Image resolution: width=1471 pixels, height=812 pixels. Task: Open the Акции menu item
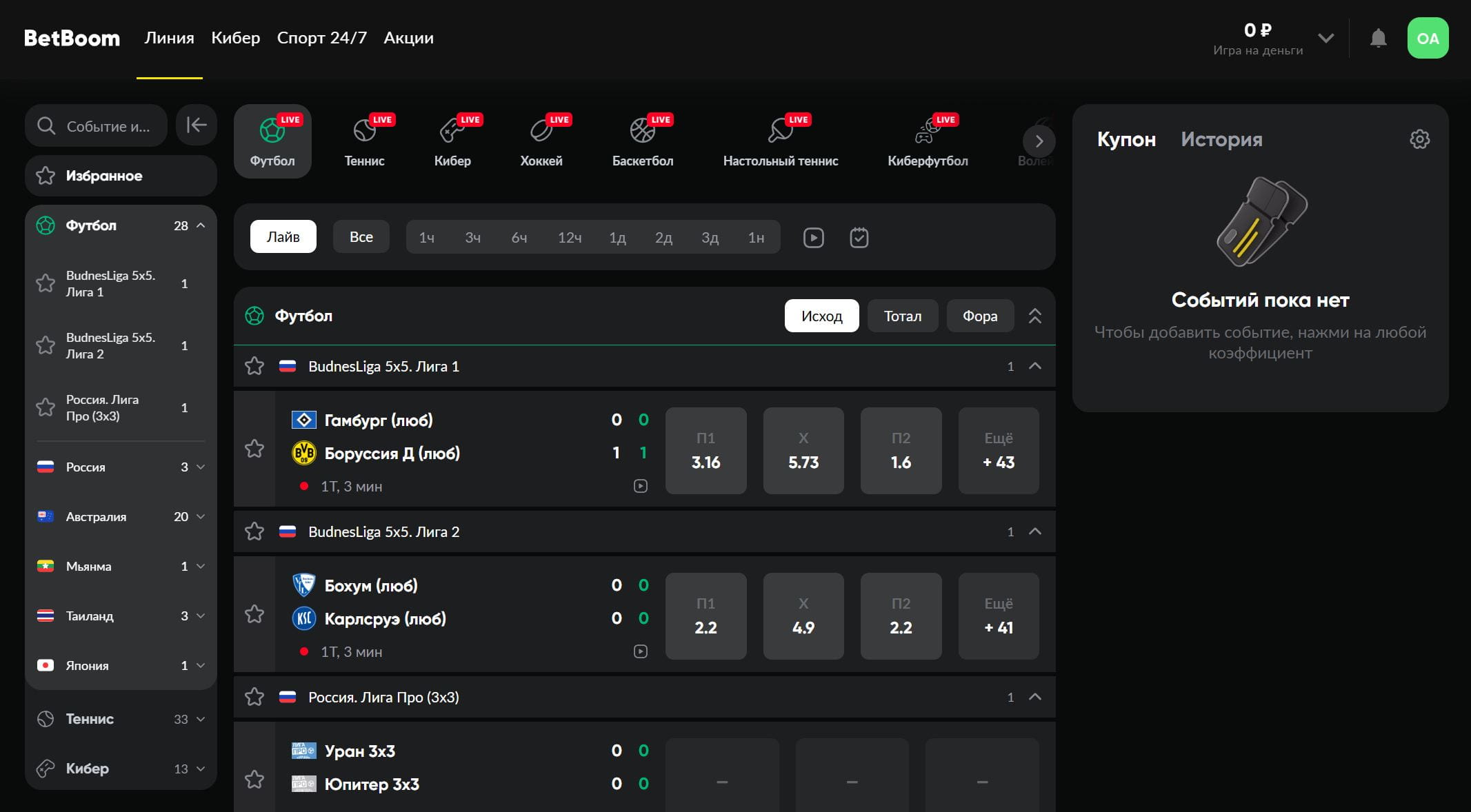[409, 38]
